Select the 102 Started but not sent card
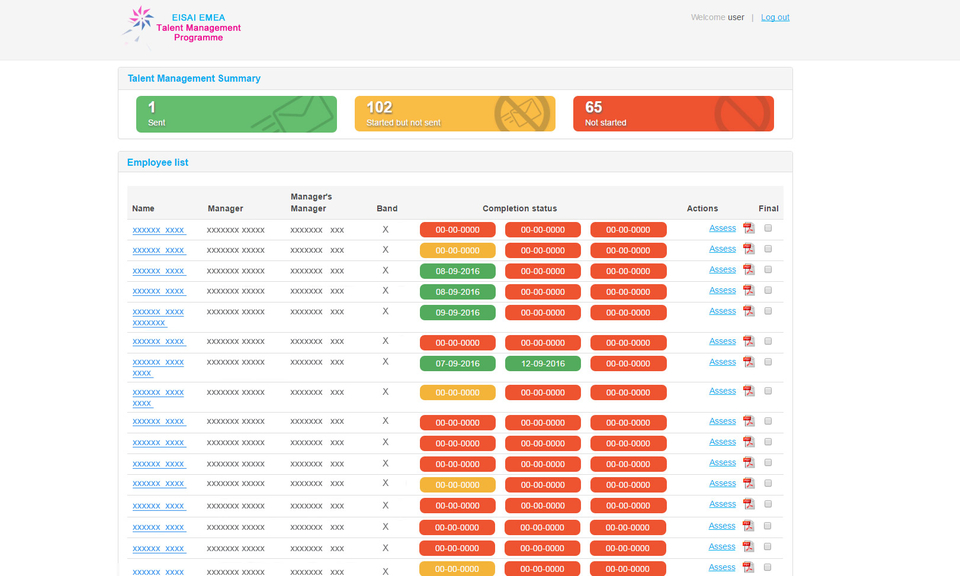This screenshot has width=960, height=576. click(454, 114)
